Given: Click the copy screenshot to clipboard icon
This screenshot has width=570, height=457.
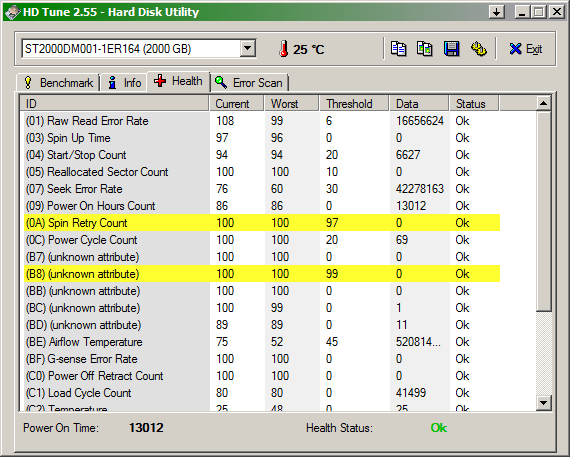Looking at the screenshot, I should pos(425,49).
